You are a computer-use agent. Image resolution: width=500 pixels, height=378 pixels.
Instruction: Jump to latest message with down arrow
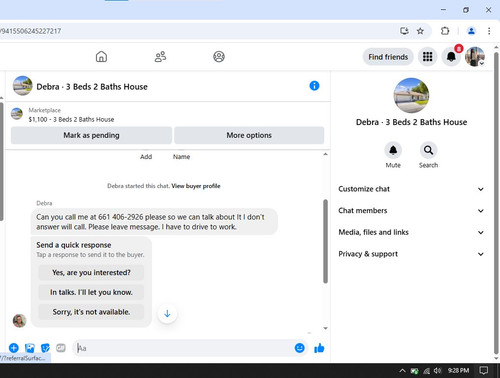point(167,314)
